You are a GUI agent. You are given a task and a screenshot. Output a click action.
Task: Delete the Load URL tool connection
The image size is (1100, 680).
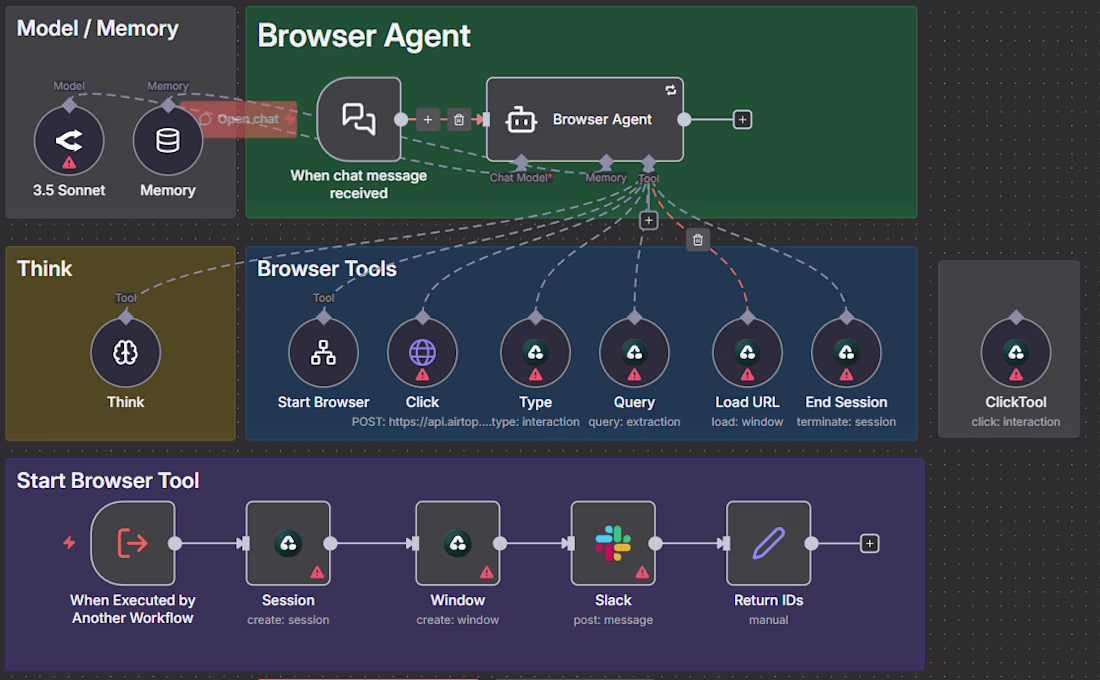pos(697,240)
